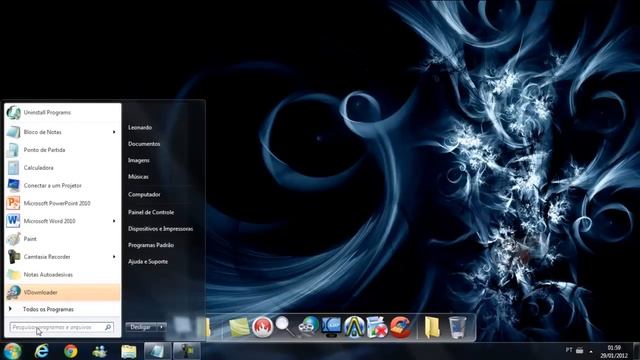
Task: Click the Windows Start orb
Action: tap(12, 351)
